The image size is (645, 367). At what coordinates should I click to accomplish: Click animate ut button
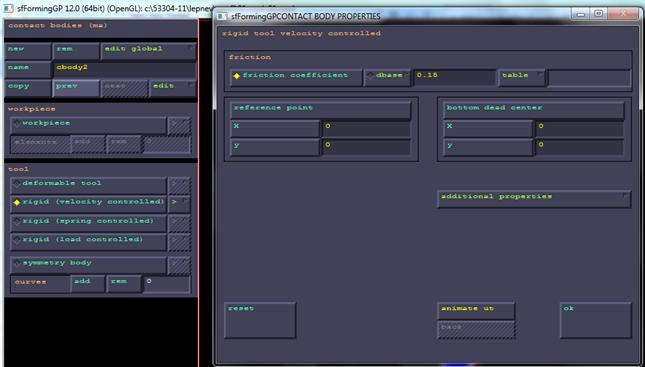coord(476,311)
